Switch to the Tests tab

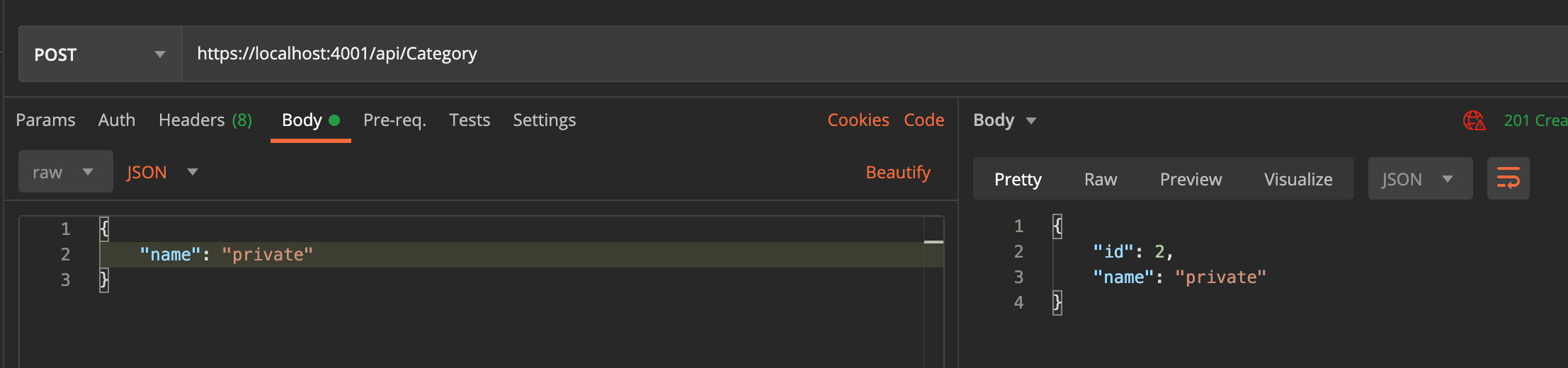470,120
